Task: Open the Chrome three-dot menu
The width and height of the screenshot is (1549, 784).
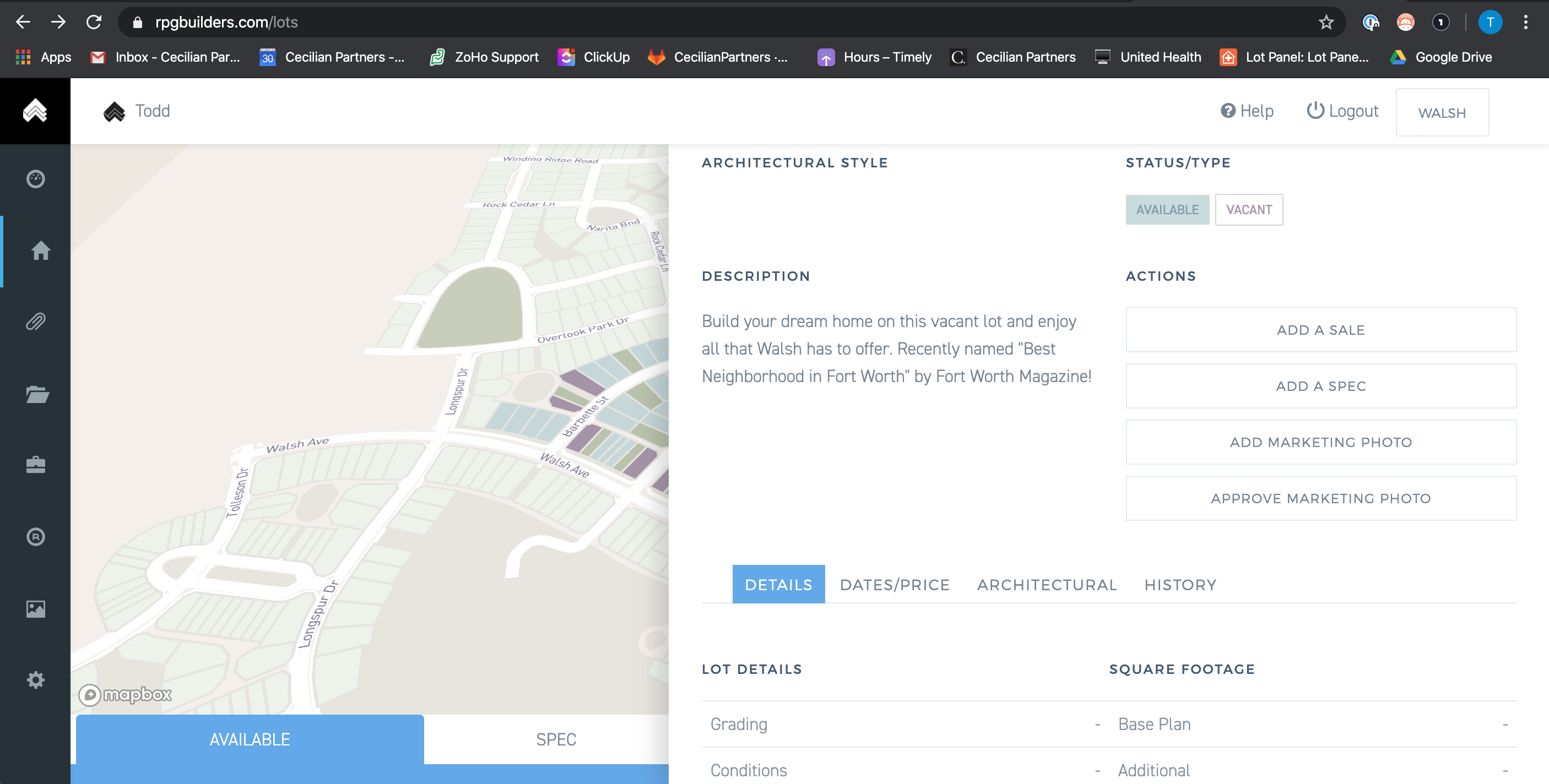Action: coord(1525,22)
